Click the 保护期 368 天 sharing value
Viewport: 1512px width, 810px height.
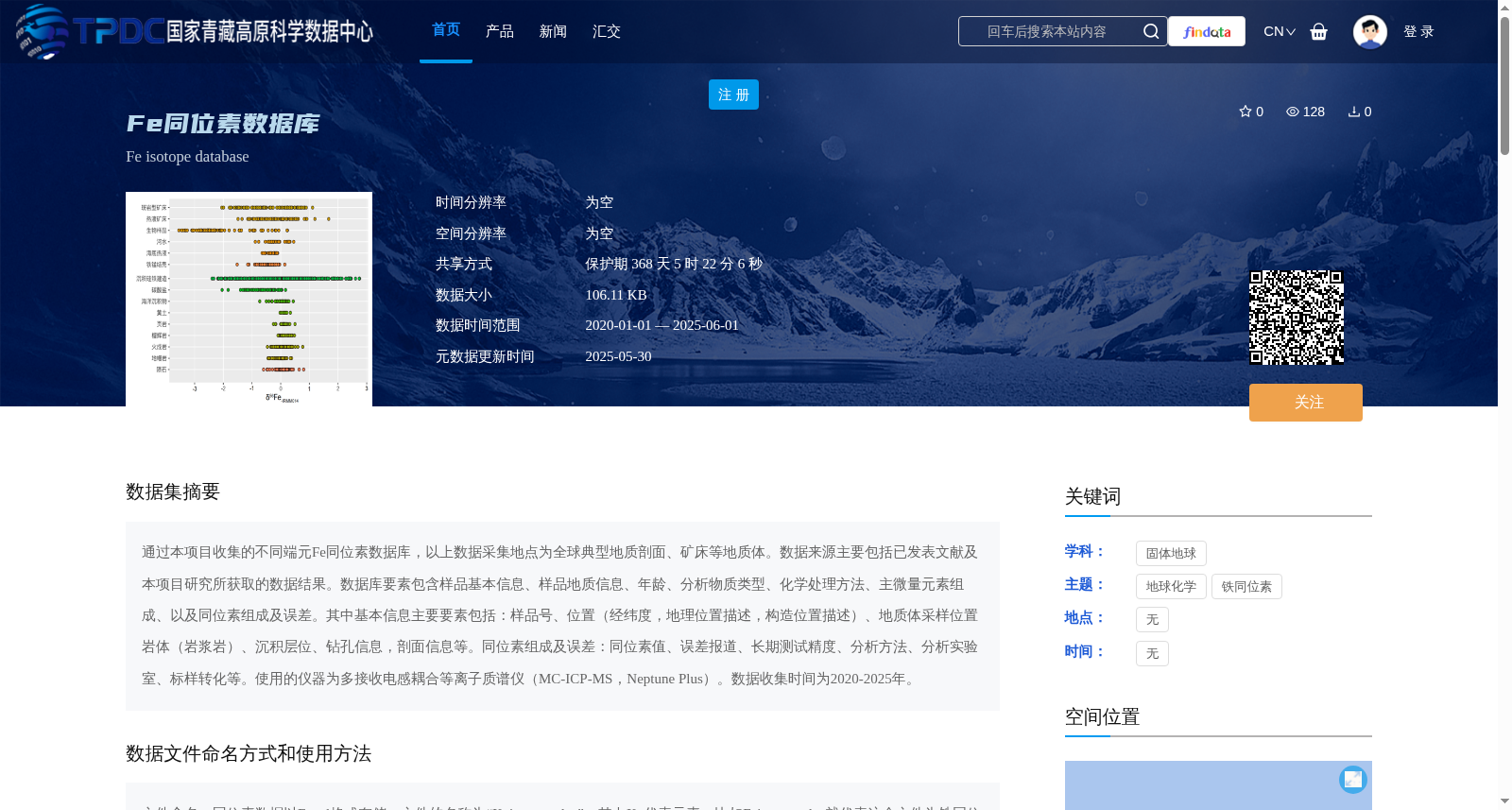tap(674, 264)
